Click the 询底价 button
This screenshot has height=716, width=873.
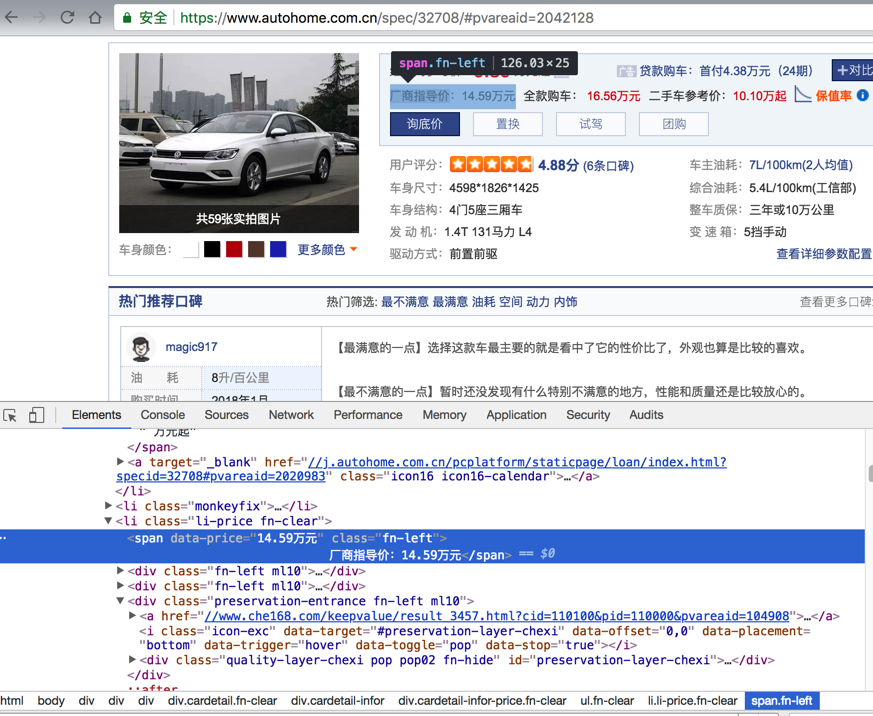(x=425, y=124)
